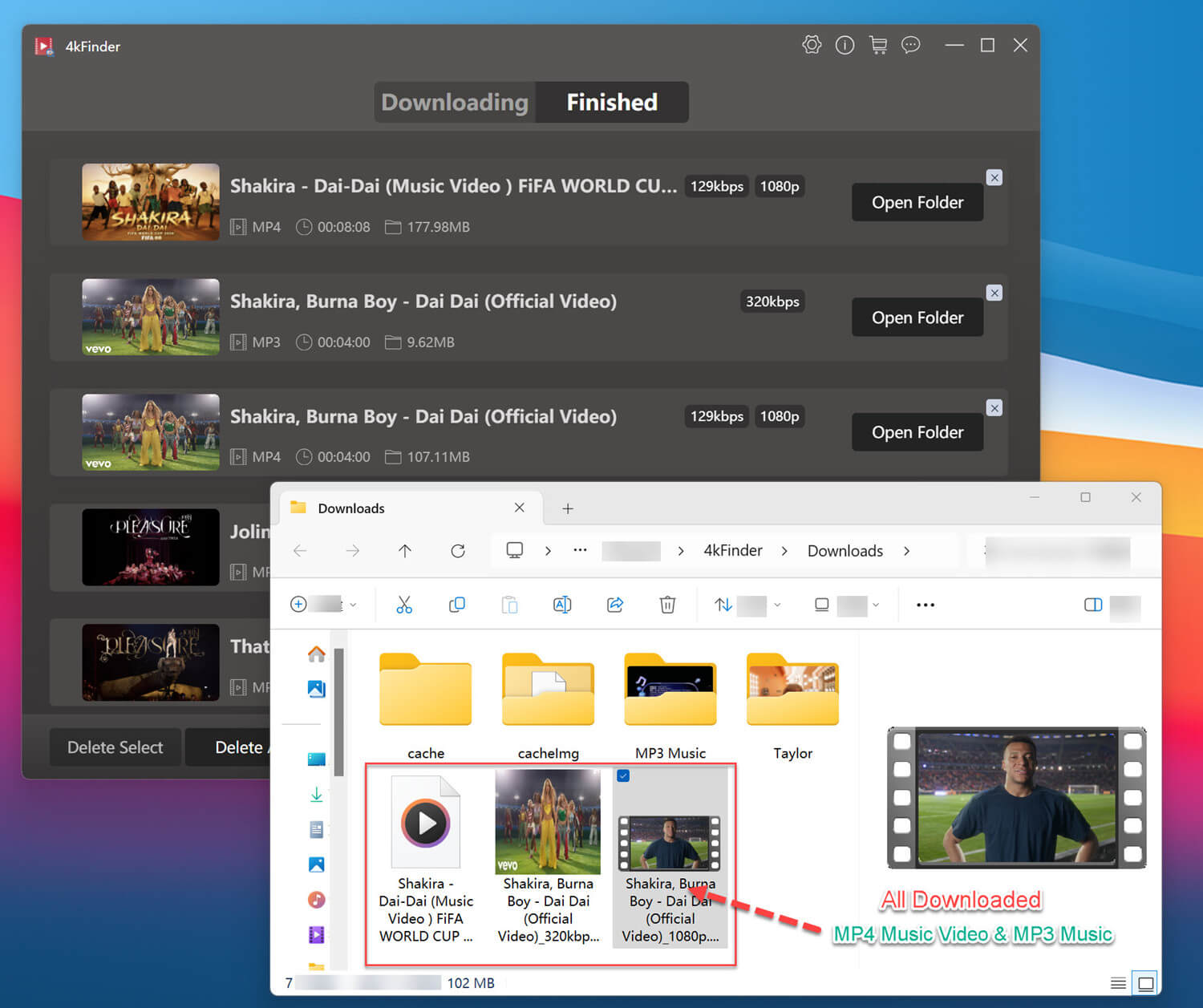Click the Explorer navigation pane scrollbar
The image size is (1203, 1008).
pyautogui.click(x=339, y=712)
